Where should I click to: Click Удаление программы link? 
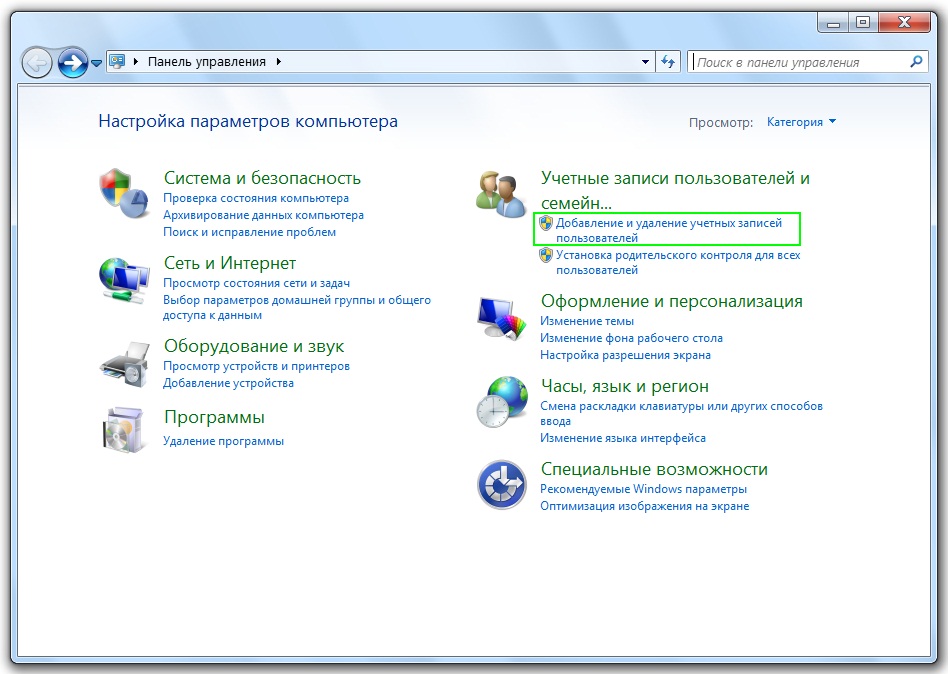pyautogui.click(x=223, y=441)
